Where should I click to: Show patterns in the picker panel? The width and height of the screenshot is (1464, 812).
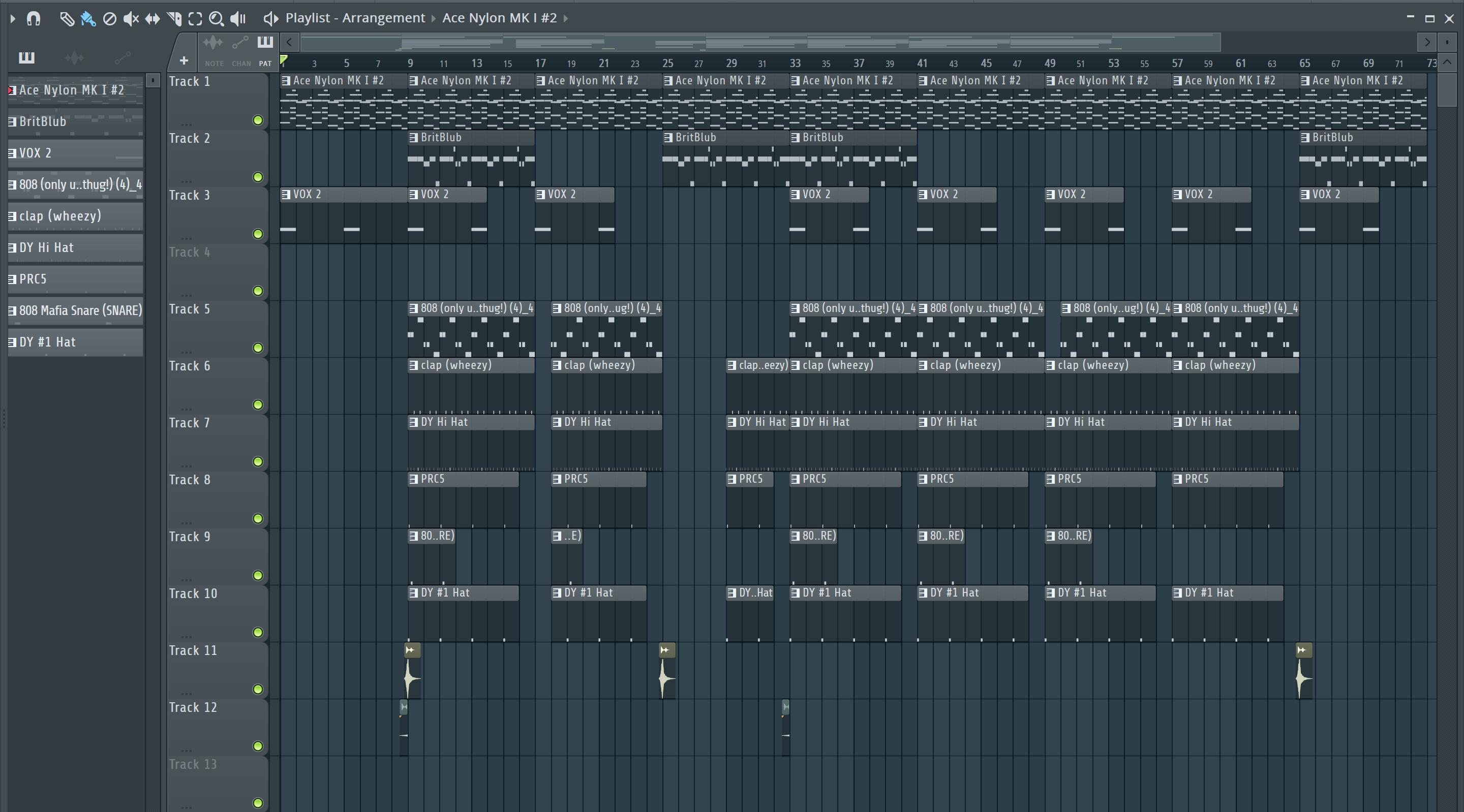click(27, 57)
